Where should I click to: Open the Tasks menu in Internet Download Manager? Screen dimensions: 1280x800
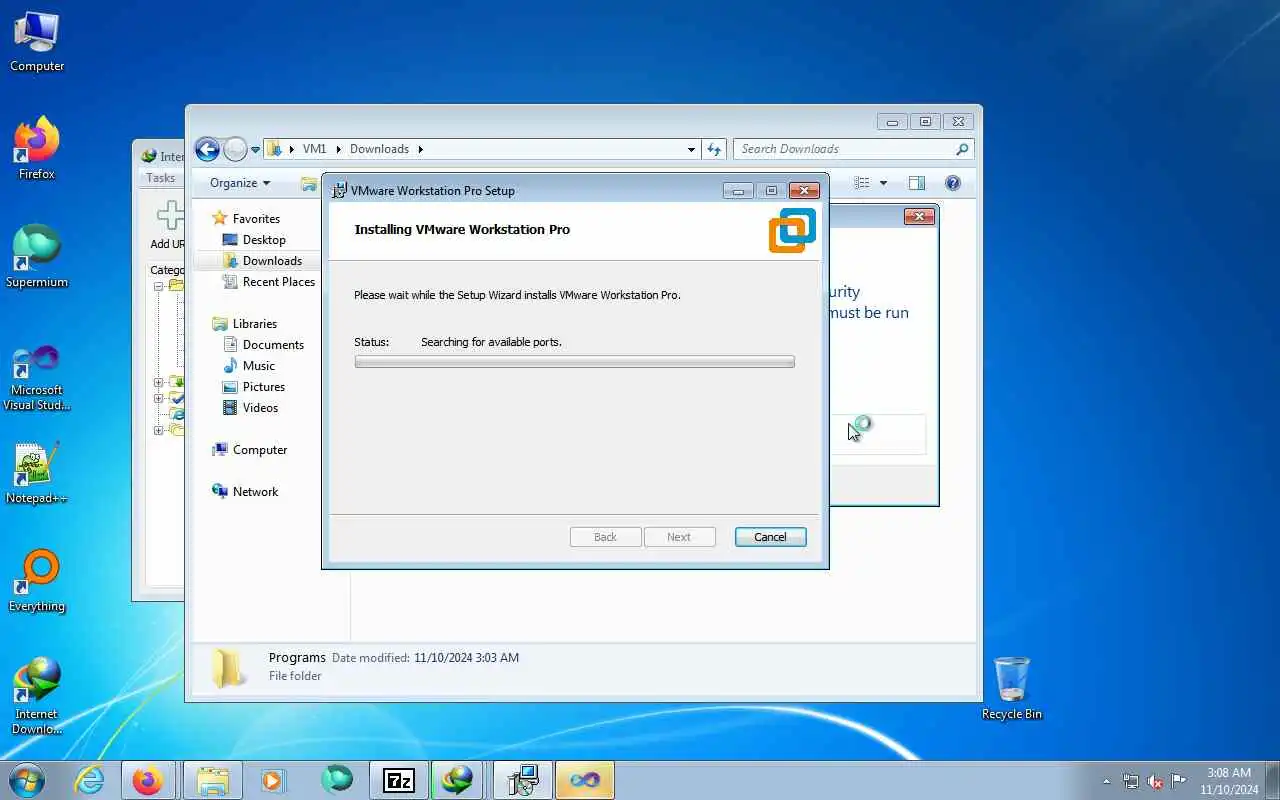160,178
